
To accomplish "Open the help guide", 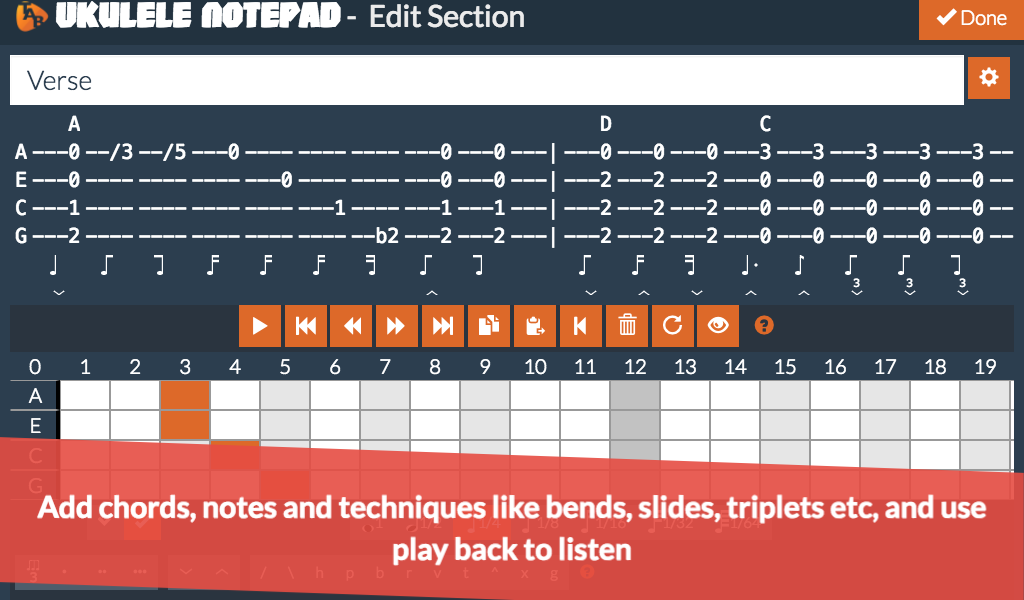I will [x=763, y=326].
